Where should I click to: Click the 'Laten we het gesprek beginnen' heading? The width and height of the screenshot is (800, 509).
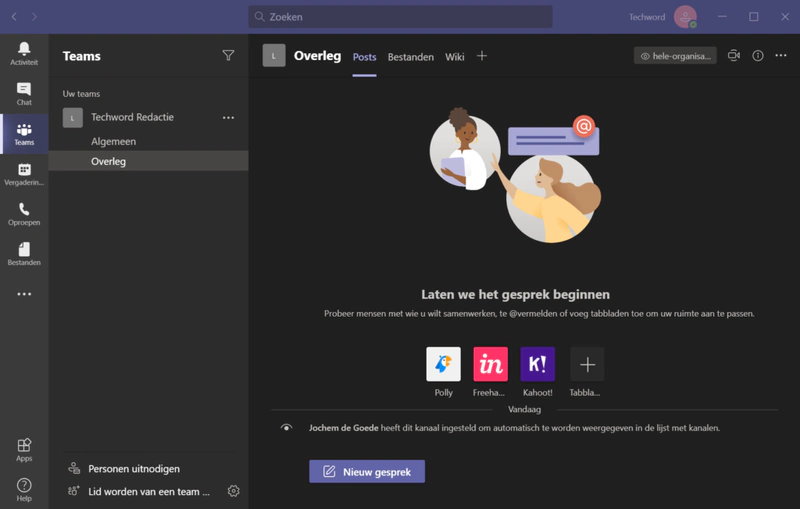pyautogui.click(x=515, y=294)
